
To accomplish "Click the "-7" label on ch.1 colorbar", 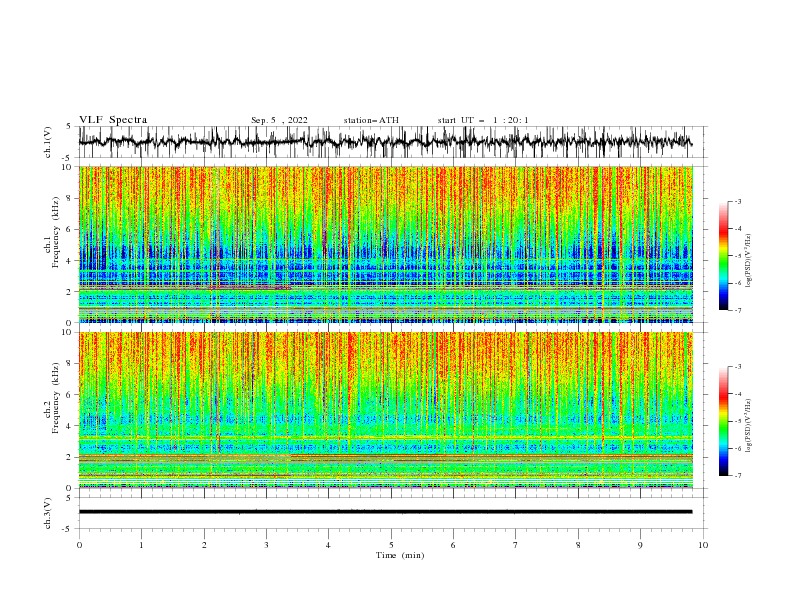I will [737, 310].
